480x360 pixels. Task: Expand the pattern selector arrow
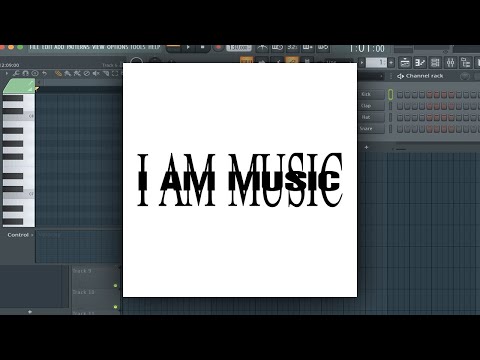362,63
